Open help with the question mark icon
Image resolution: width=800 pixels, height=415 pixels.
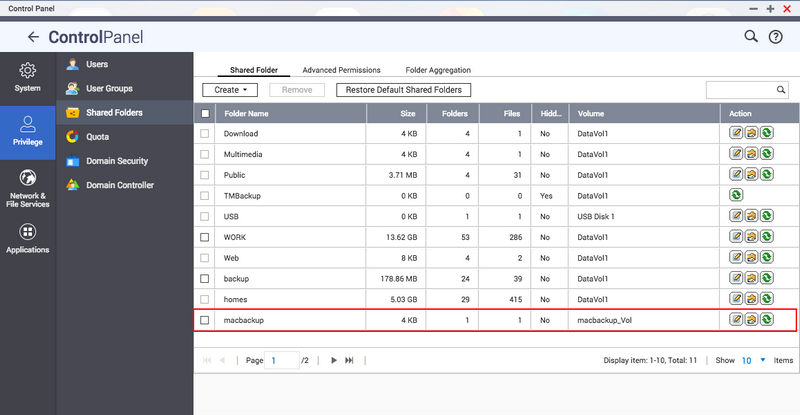click(775, 37)
